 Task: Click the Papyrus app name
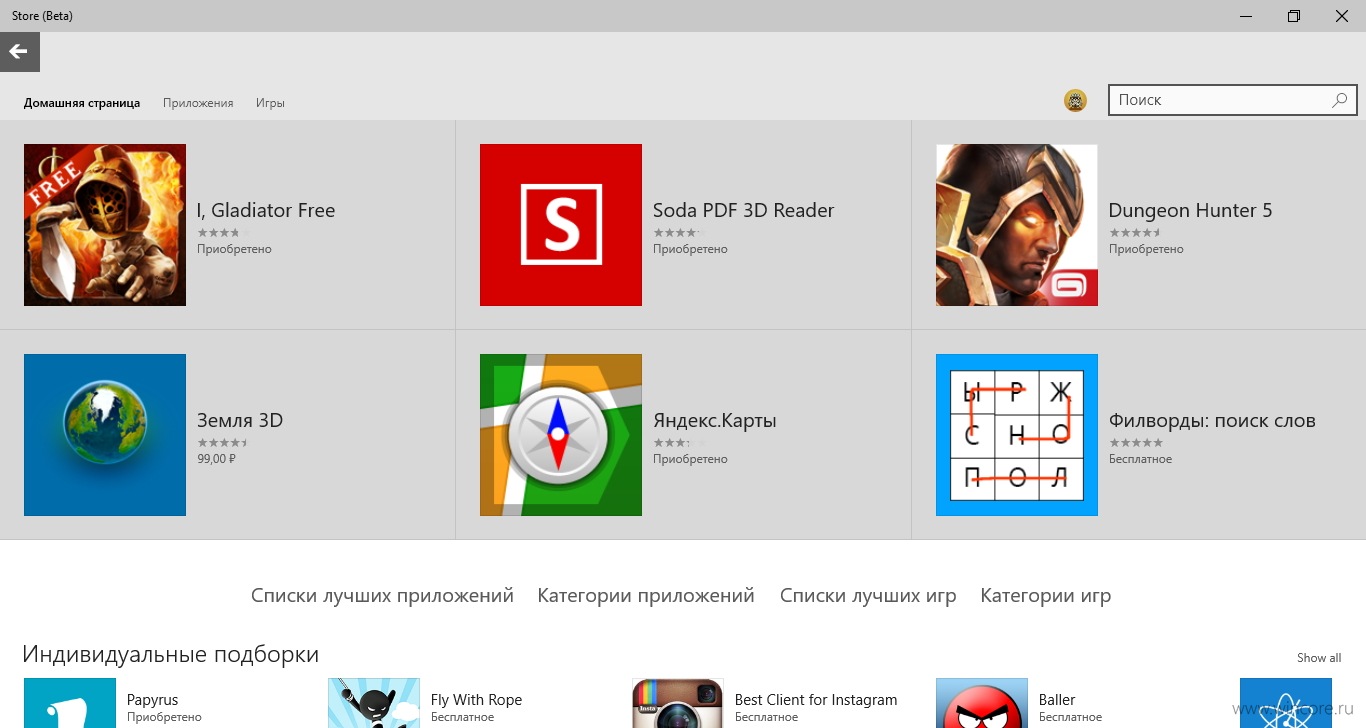click(152, 700)
